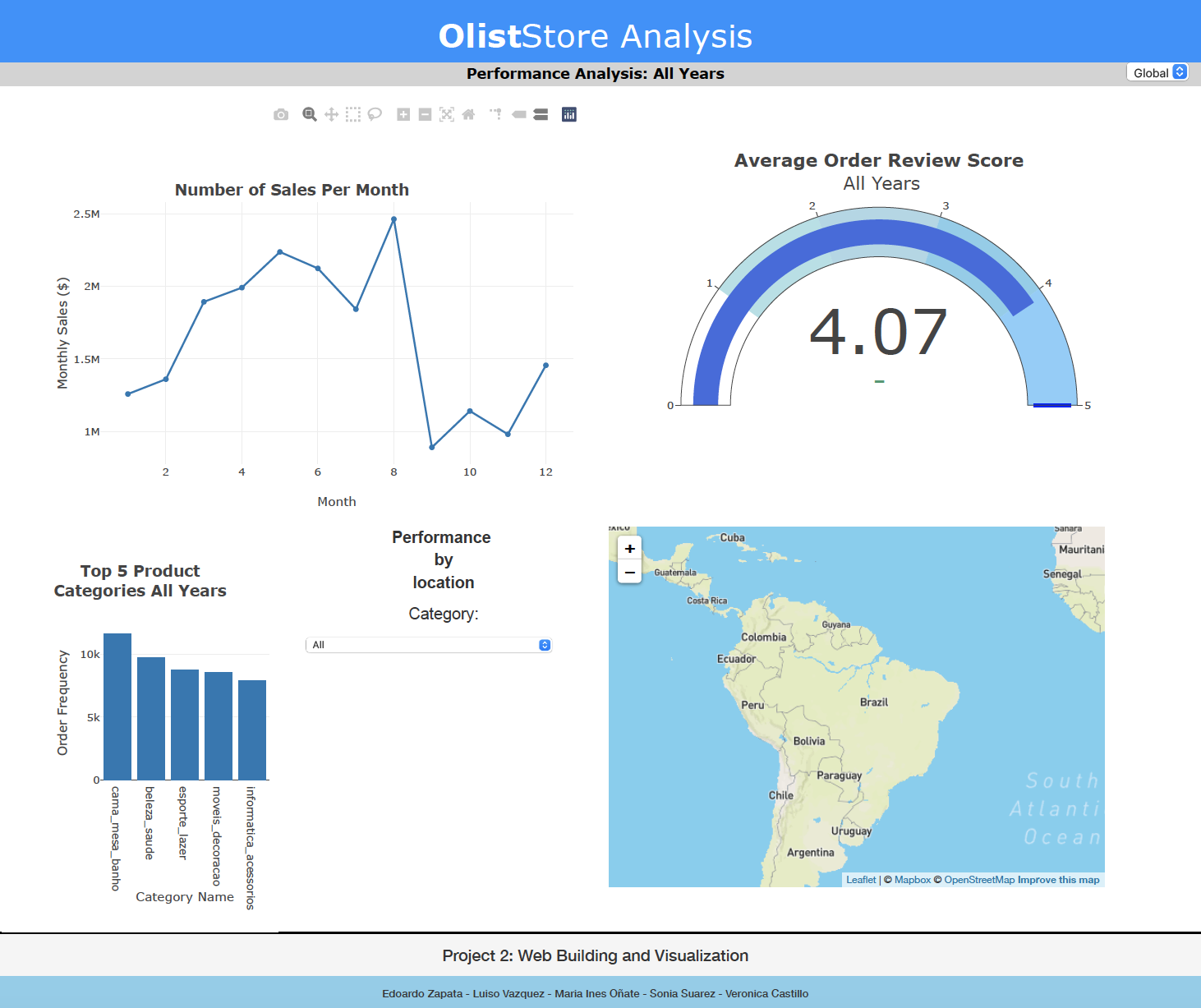
Task: Autoscale the sales chart axes
Action: (x=447, y=115)
